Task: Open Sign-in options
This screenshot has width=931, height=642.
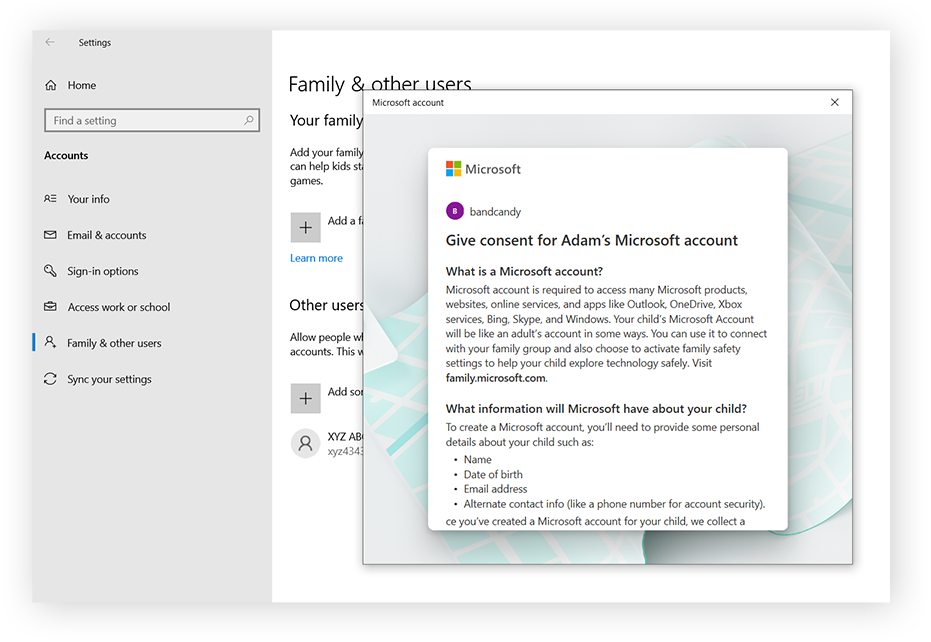Action: [x=103, y=271]
